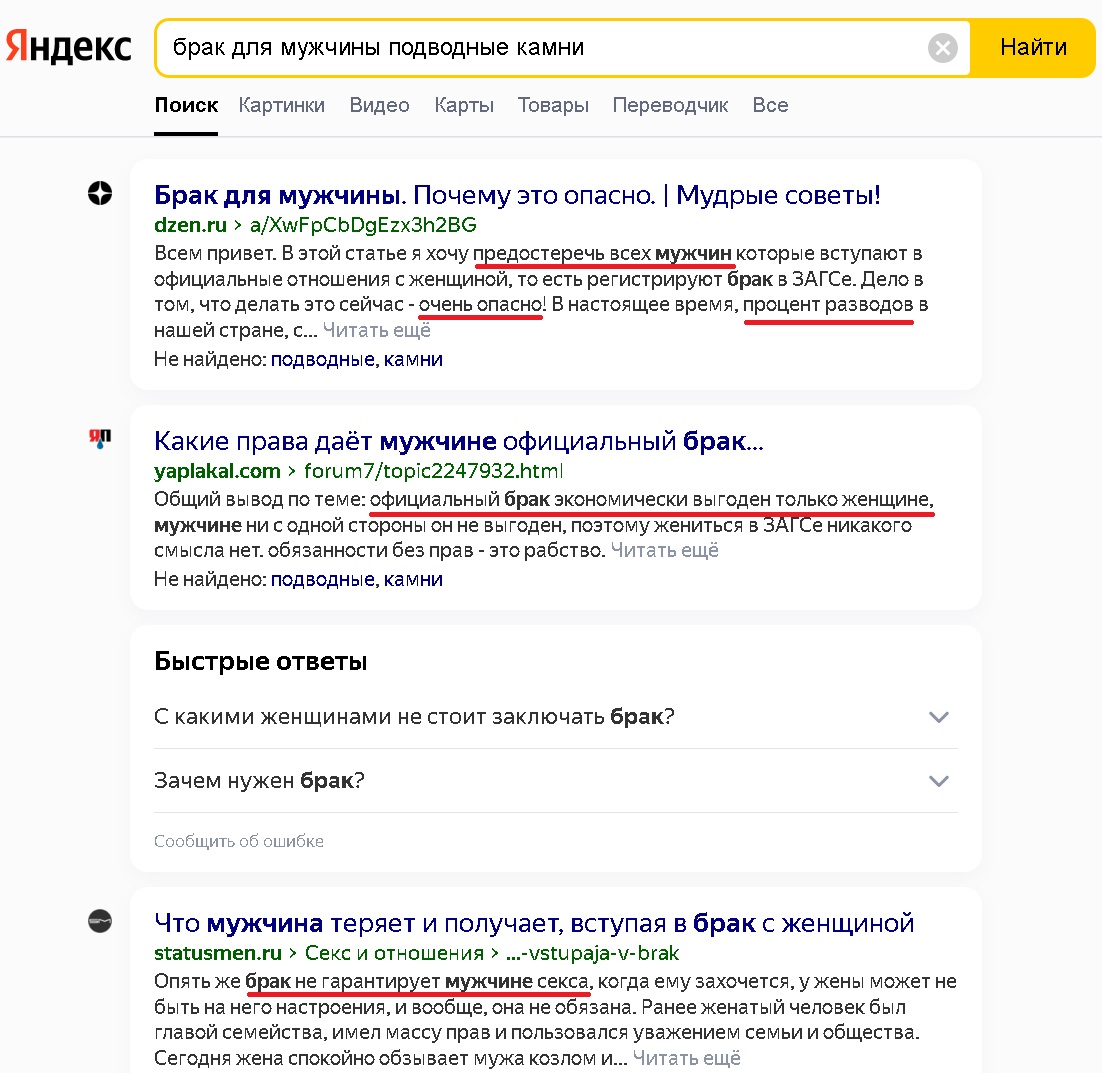Open the Товары tab
This screenshot has height=1073, width=1102.
pos(553,105)
